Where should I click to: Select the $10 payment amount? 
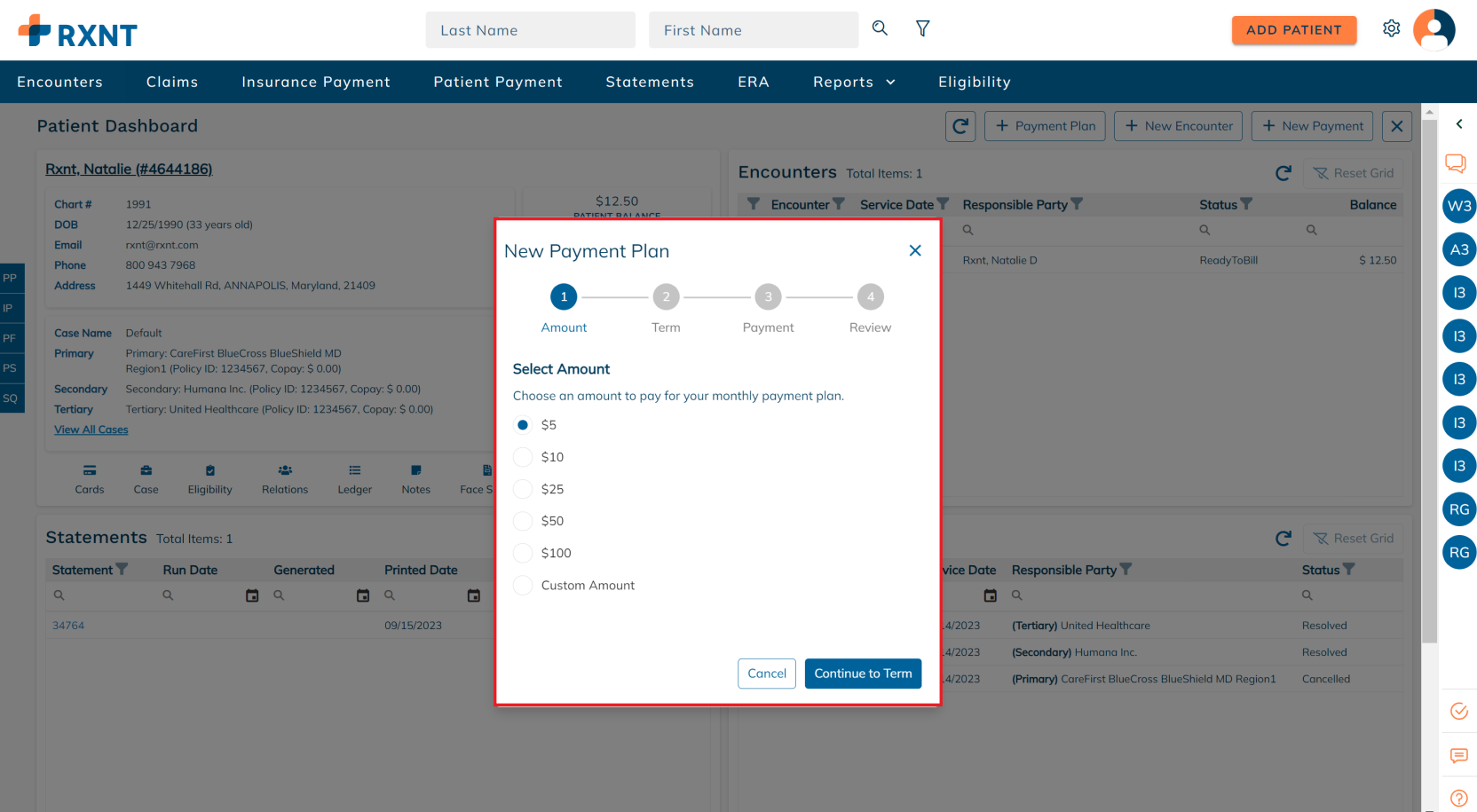tap(524, 457)
